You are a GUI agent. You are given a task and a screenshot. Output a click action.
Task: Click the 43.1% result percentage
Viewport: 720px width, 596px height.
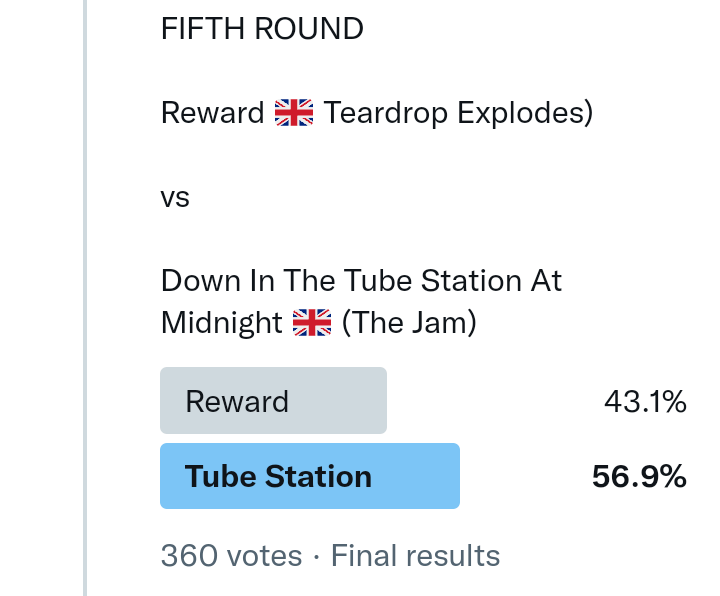coord(645,402)
